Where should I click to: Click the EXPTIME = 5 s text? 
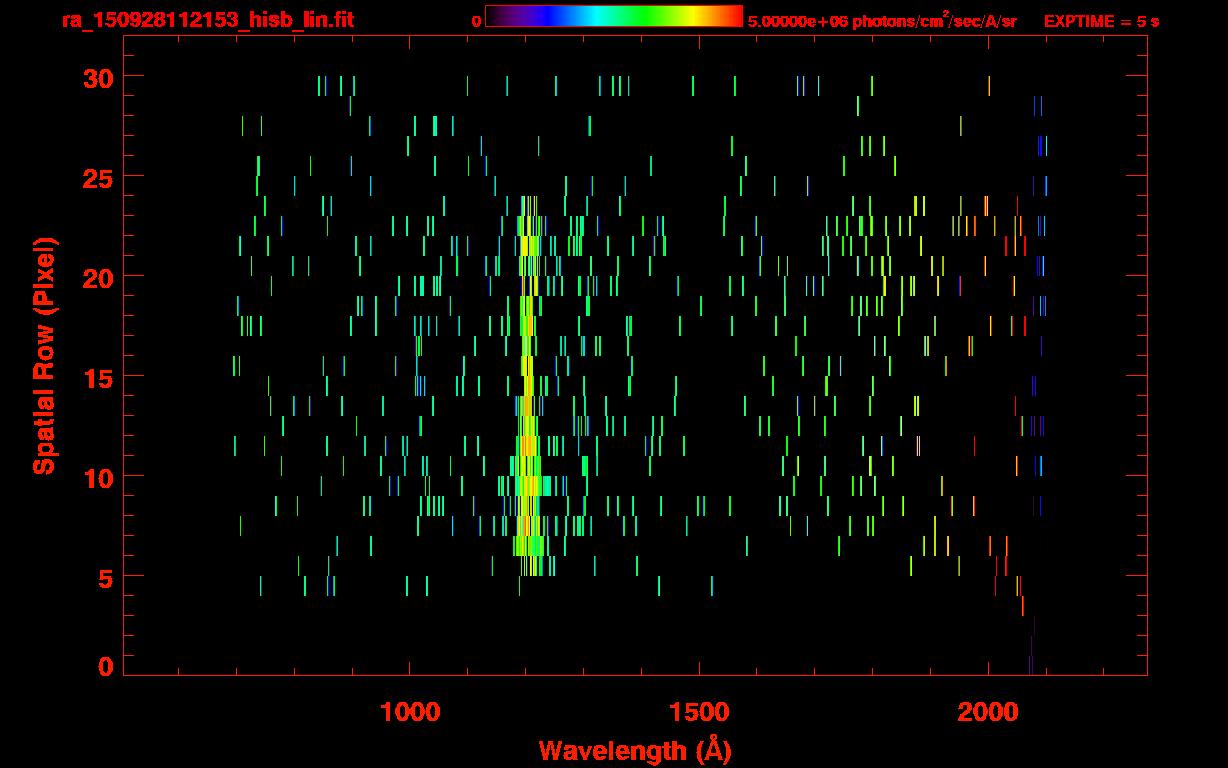point(1101,21)
